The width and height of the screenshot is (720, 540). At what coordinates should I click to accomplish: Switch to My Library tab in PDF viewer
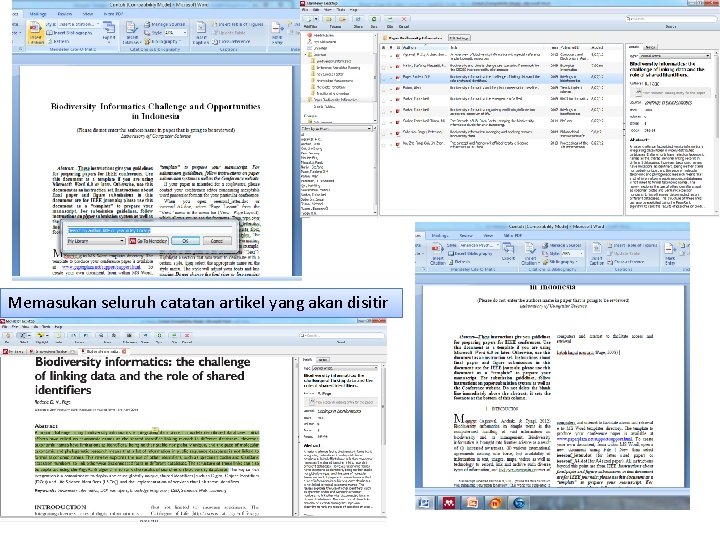(x=13, y=351)
